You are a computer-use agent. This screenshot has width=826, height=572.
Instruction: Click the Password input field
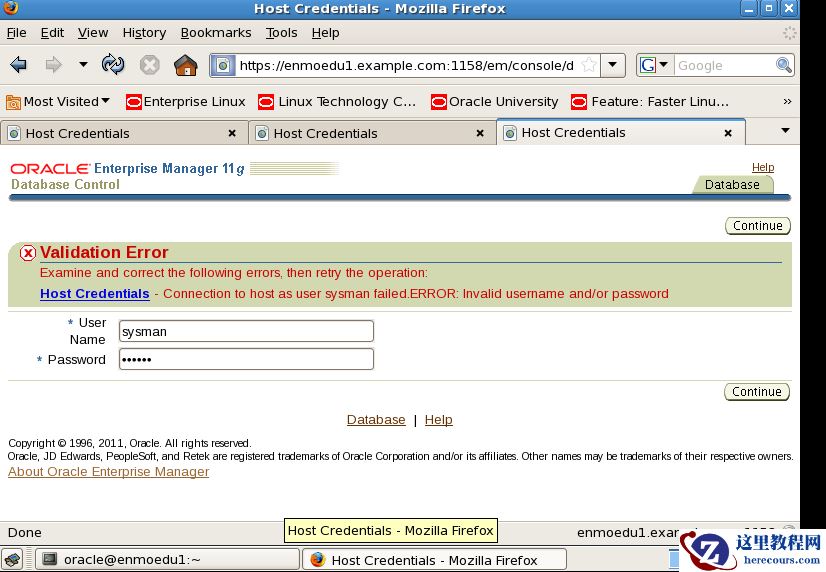(x=246, y=359)
